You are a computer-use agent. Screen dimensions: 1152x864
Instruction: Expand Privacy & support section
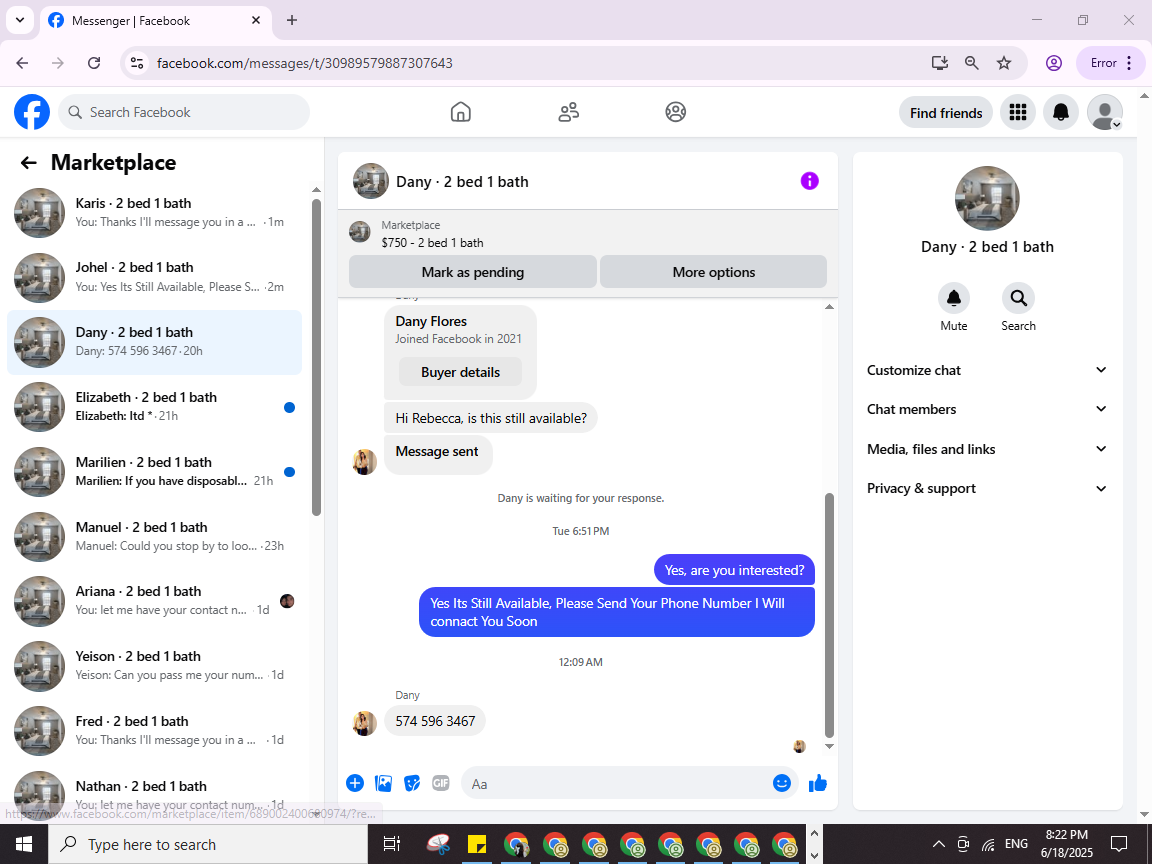(x=987, y=489)
